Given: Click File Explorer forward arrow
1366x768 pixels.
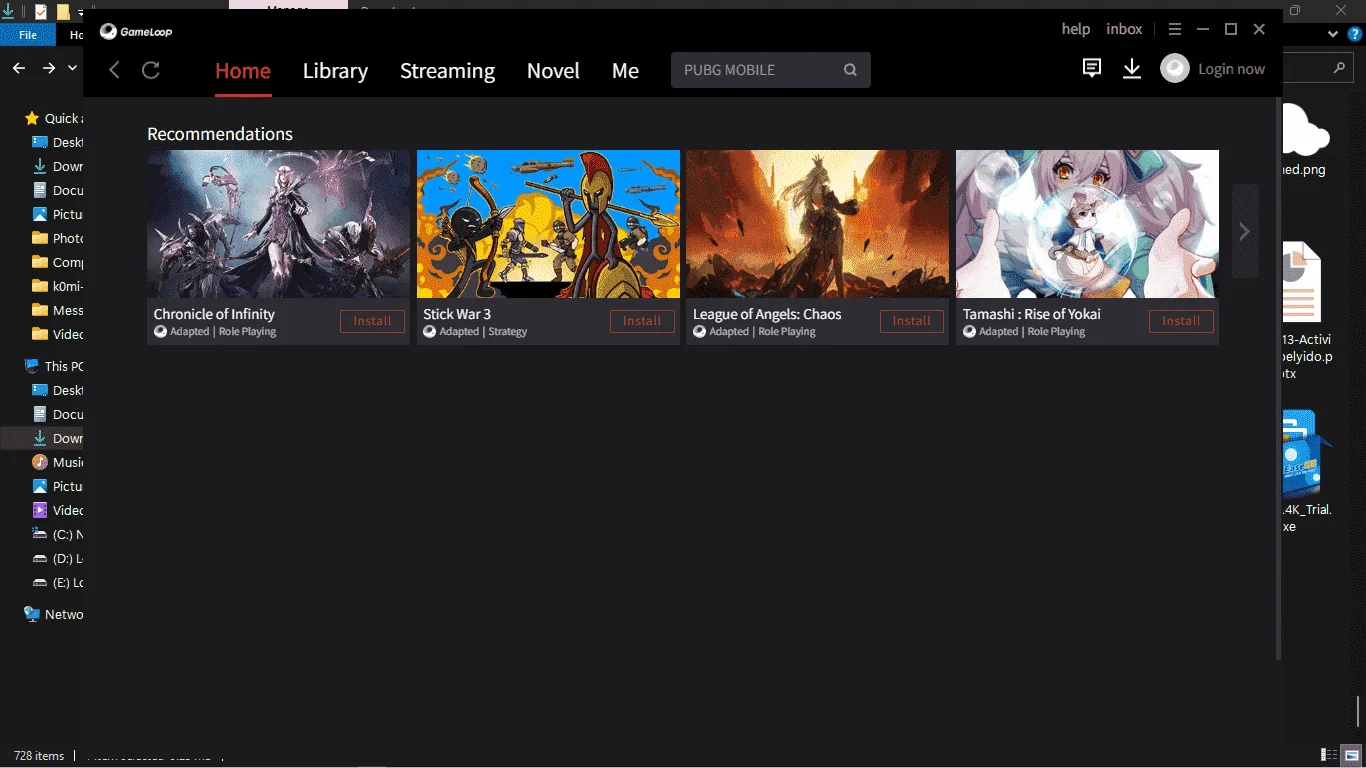Looking at the screenshot, I should click(x=49, y=68).
